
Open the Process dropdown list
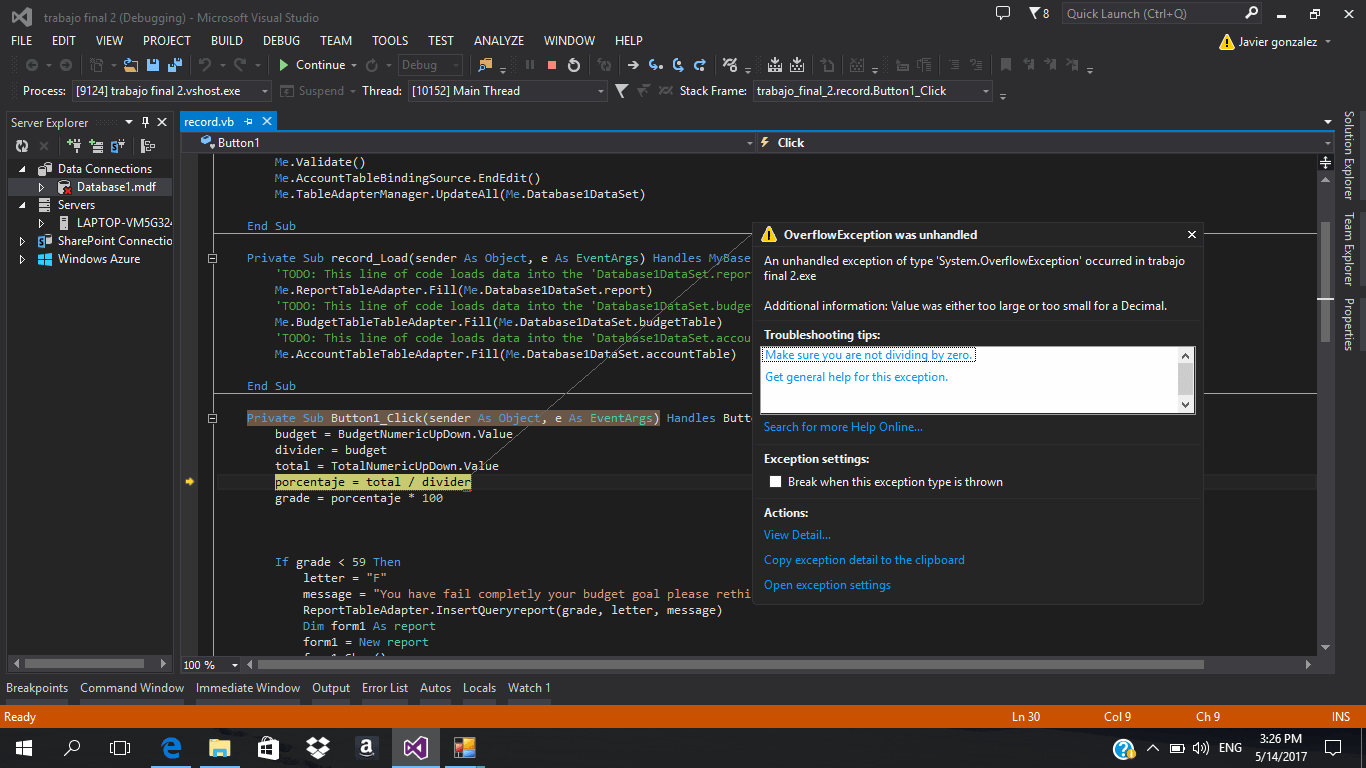click(265, 91)
